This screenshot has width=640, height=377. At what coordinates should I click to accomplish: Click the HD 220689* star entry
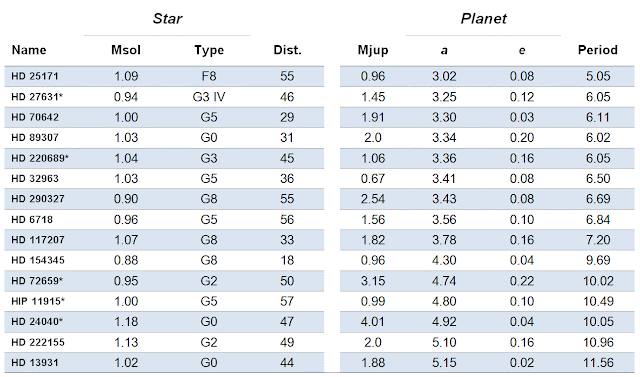[40, 158]
